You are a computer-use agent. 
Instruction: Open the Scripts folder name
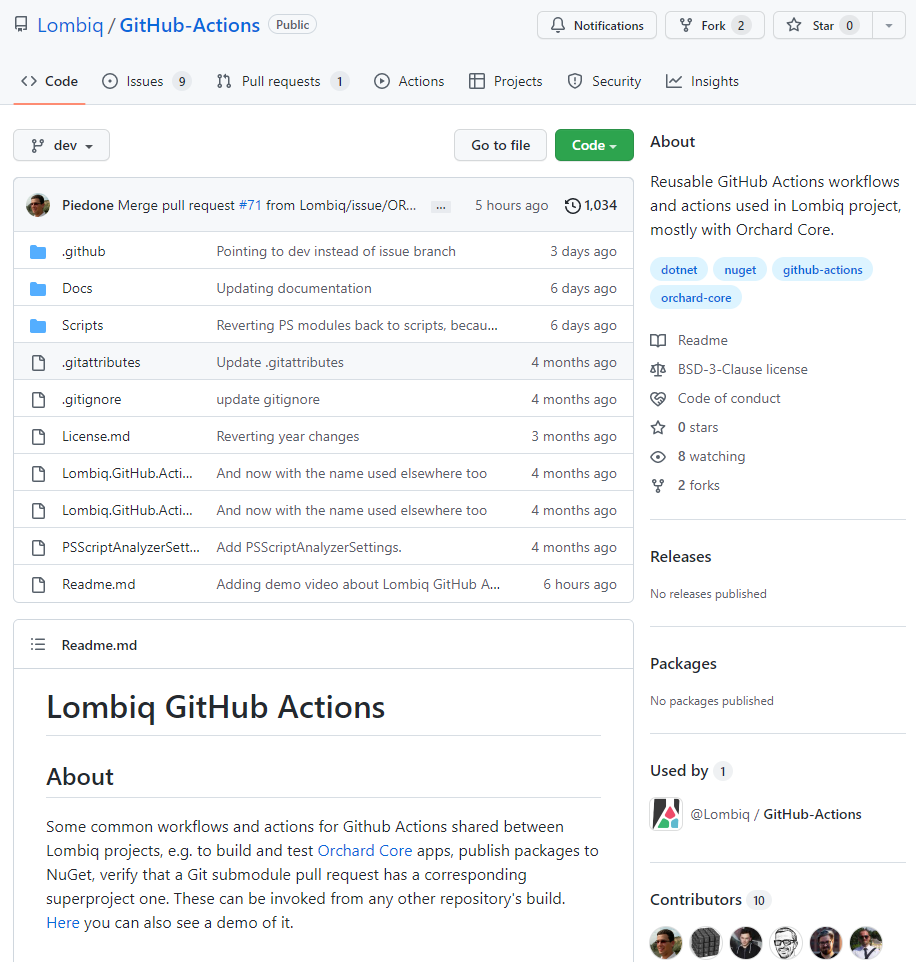82,325
